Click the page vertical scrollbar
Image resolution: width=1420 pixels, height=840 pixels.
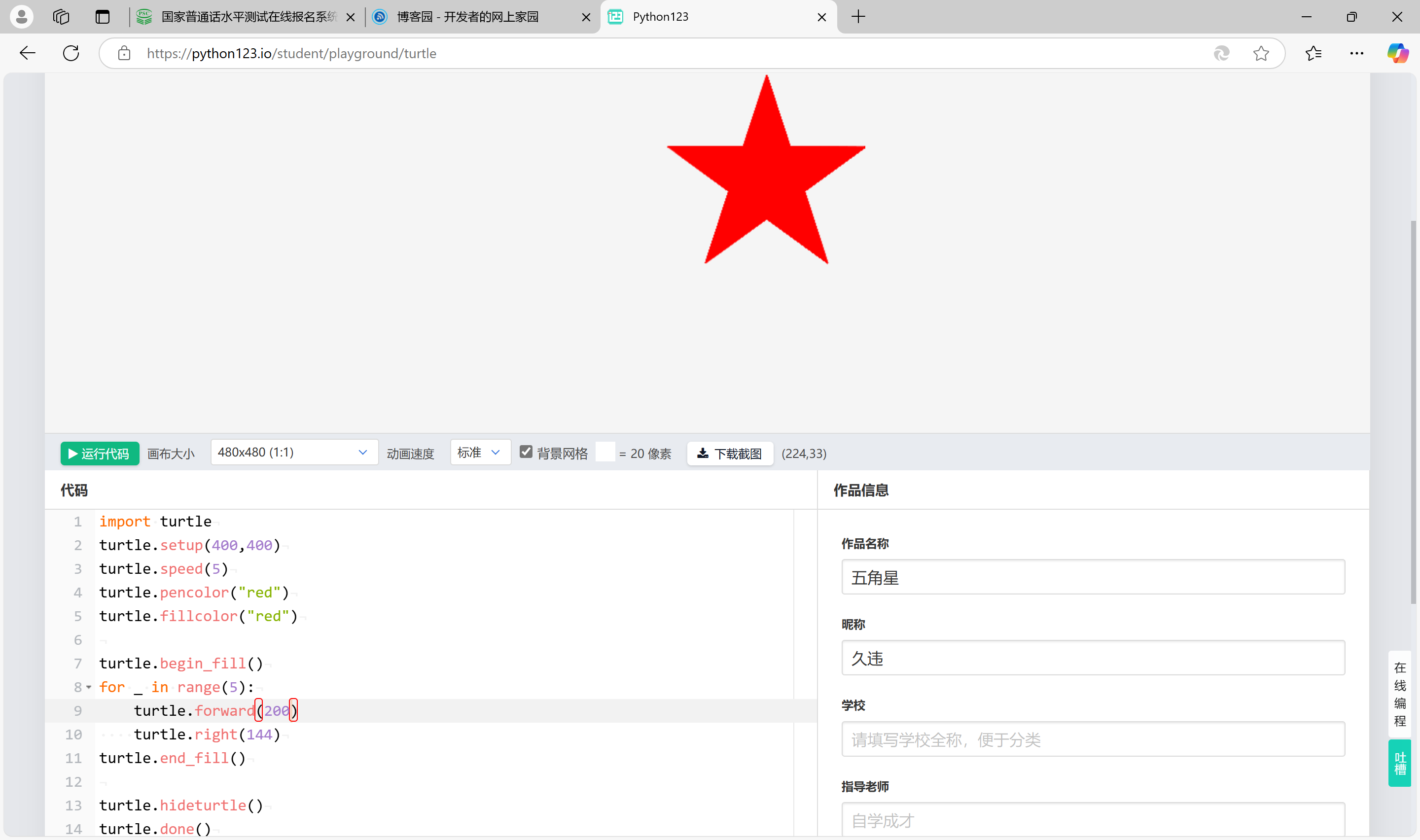[1413, 412]
